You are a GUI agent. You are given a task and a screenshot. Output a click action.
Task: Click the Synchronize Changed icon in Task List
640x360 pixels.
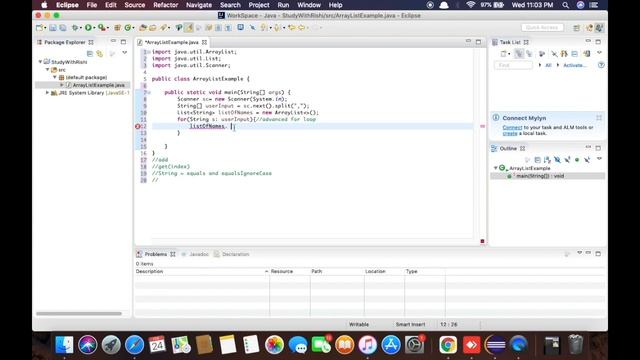[587, 53]
